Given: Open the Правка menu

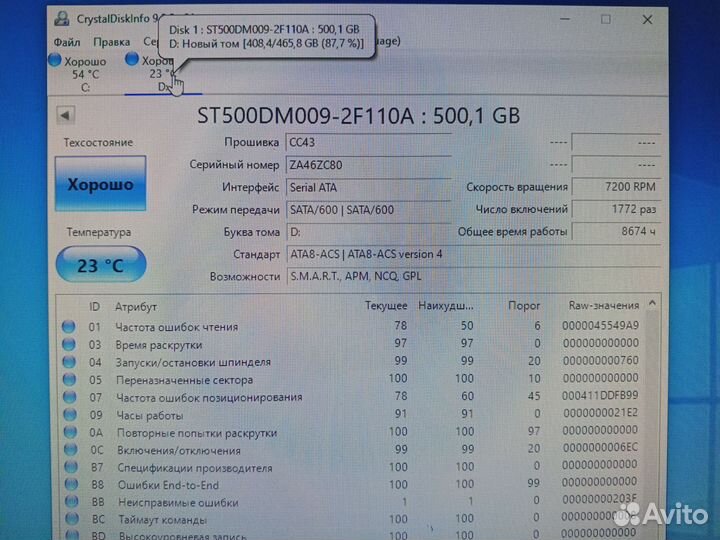Looking at the screenshot, I should pyautogui.click(x=111, y=42).
